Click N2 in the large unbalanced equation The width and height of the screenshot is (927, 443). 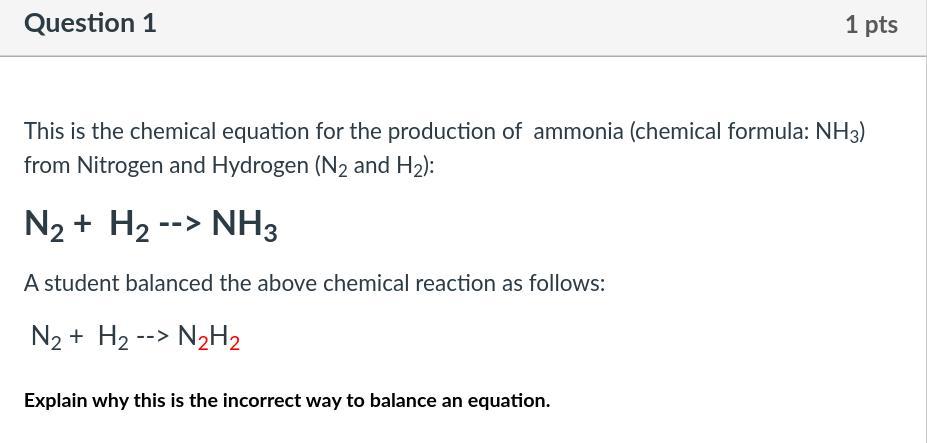pyautogui.click(x=45, y=226)
